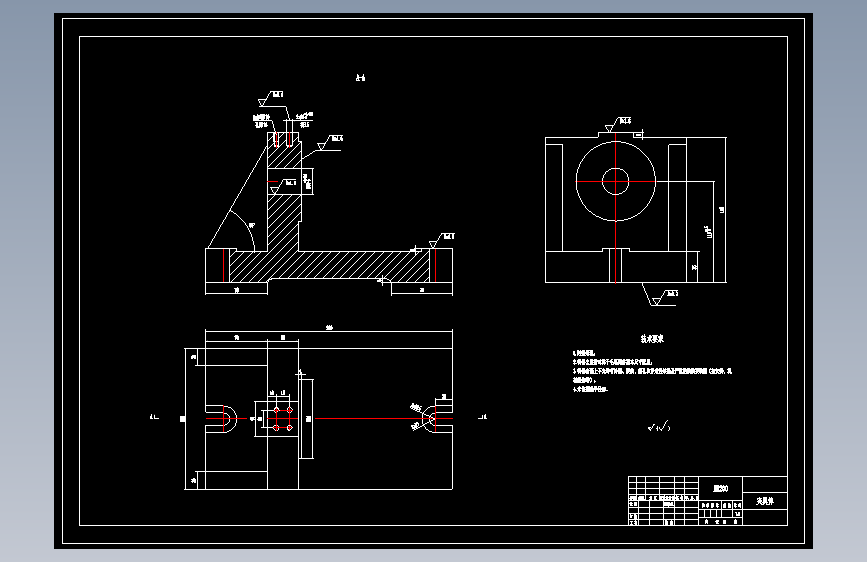Select the 夹具体 part name cell
The image size is (867, 562).
(765, 501)
